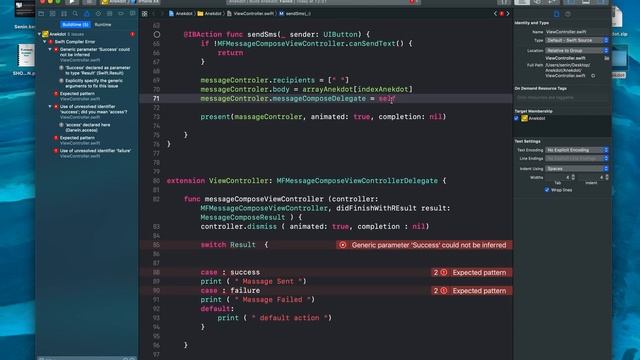
Task: Toggle the Wrap lines checkbox
Action: 547,190
